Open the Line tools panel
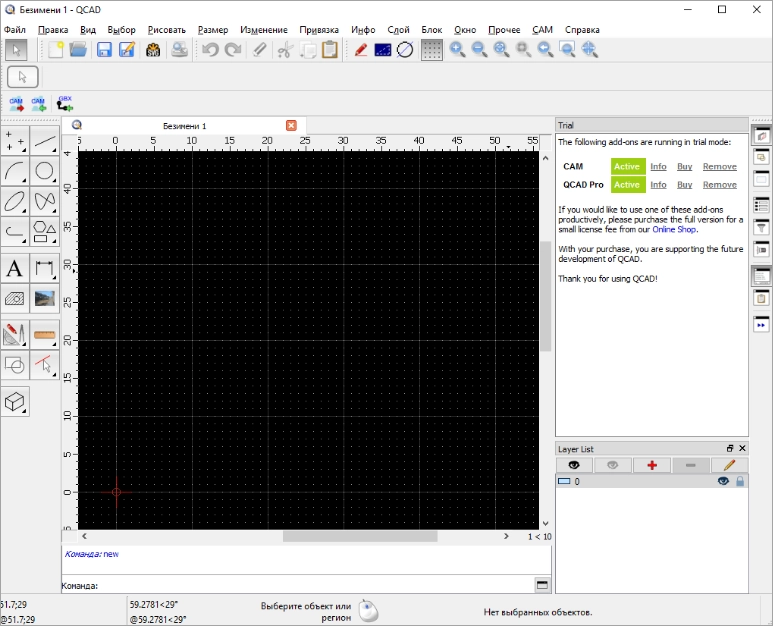Image resolution: width=773 pixels, height=626 pixels. click(x=45, y=141)
